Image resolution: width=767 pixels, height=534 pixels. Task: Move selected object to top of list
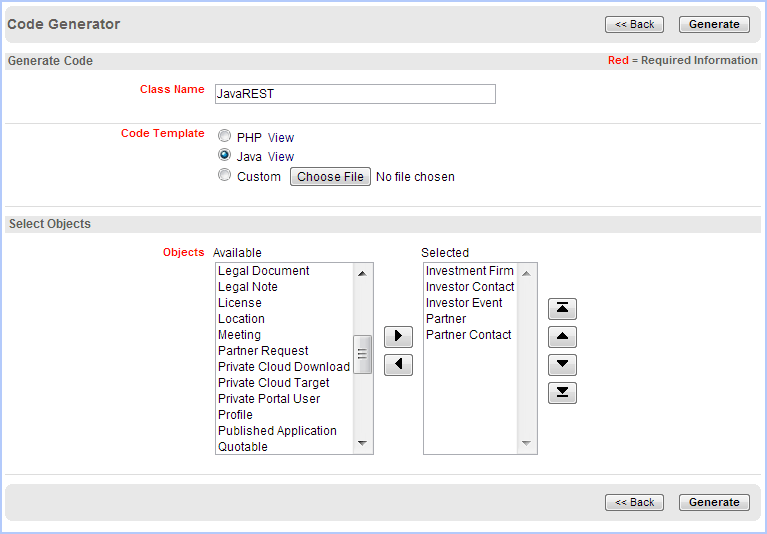[x=563, y=309]
